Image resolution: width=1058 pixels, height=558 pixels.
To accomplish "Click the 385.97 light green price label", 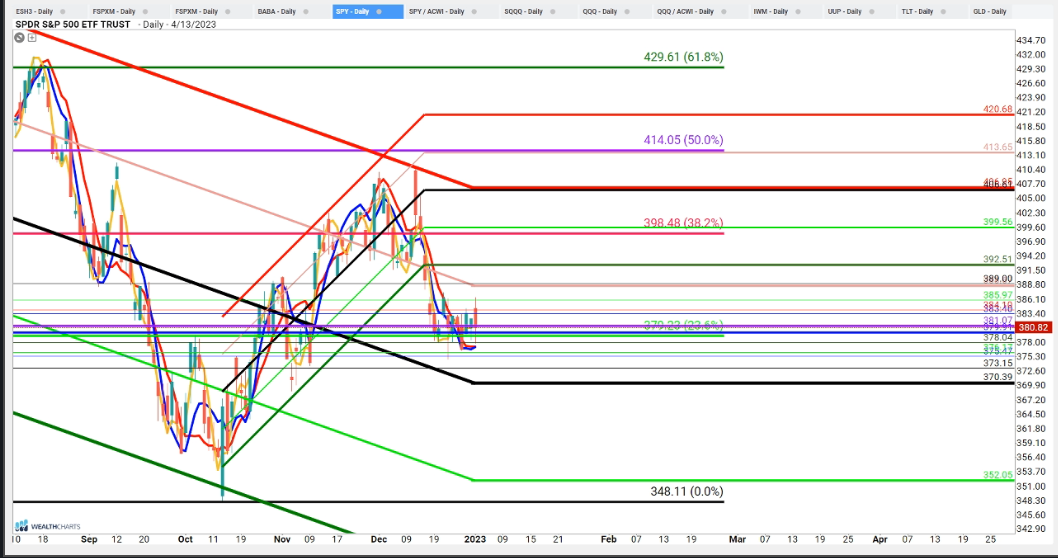I will click(998, 295).
